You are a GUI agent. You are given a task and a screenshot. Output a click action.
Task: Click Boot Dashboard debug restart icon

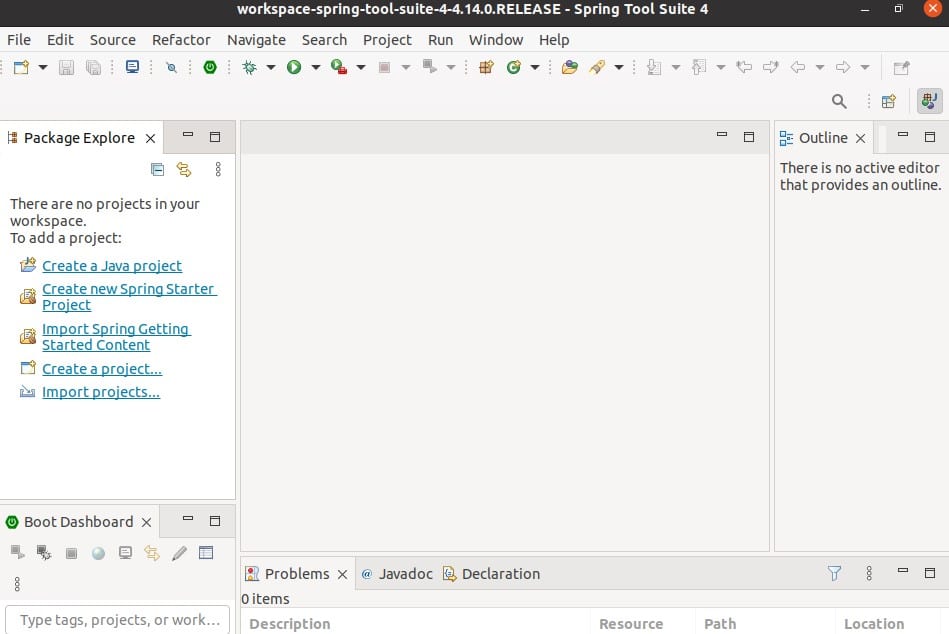[44, 552]
